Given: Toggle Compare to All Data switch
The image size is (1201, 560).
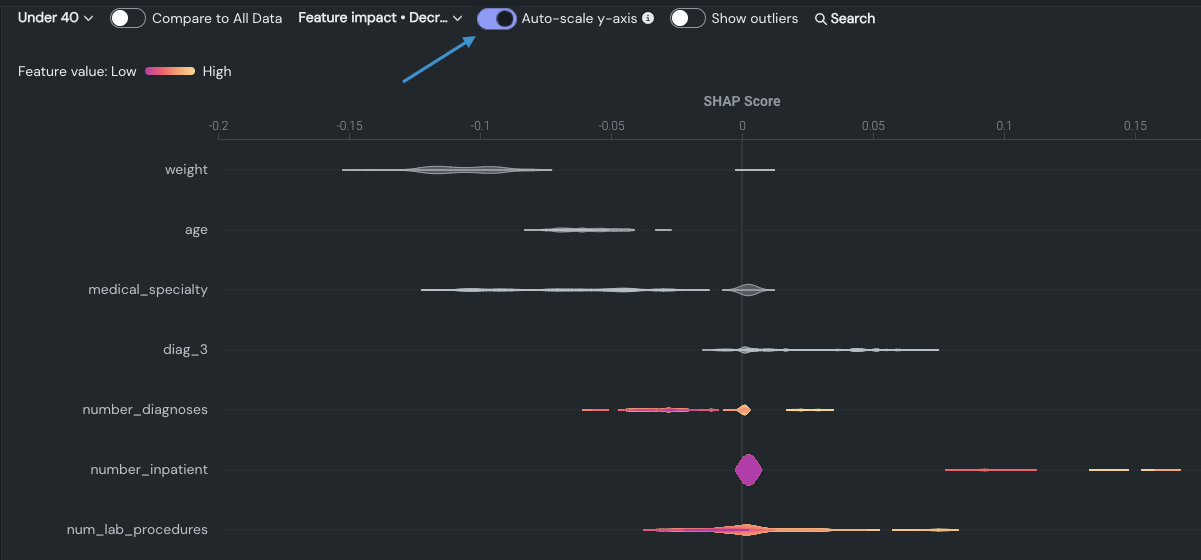Looking at the screenshot, I should pos(128,18).
